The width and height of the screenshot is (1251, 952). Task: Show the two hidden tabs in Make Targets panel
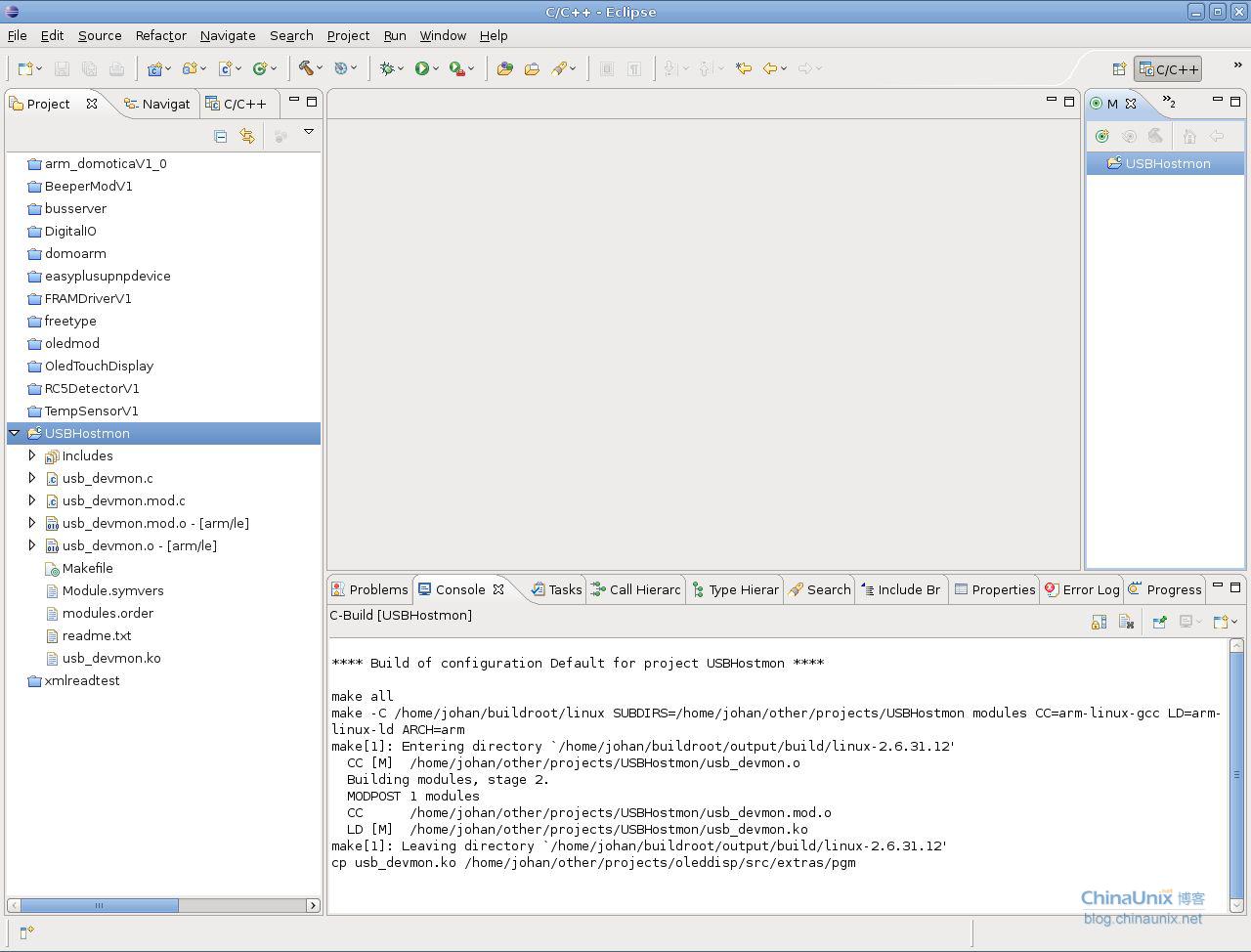click(x=1169, y=103)
